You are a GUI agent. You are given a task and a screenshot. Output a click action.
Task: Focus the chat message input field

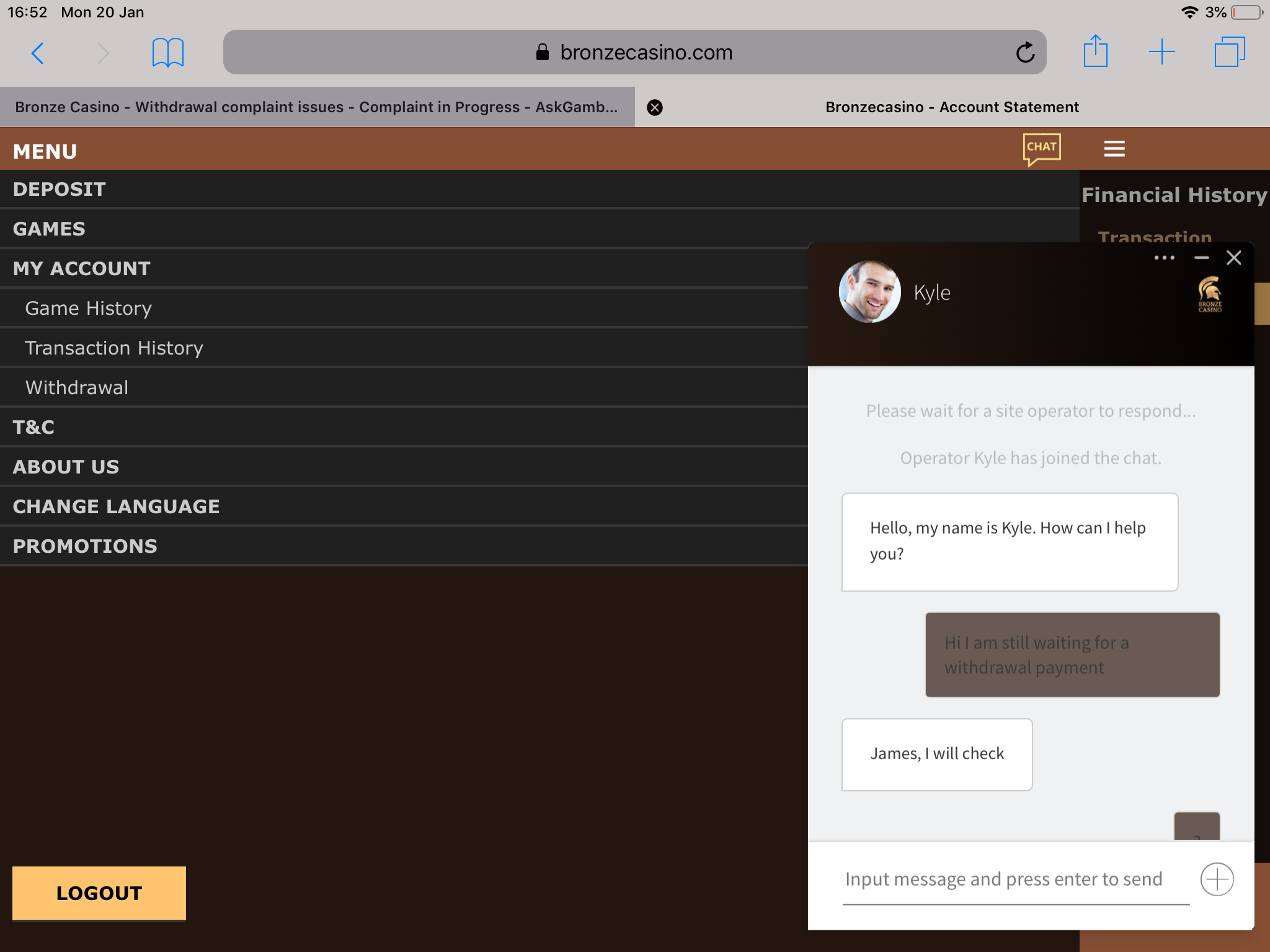[1016, 880]
